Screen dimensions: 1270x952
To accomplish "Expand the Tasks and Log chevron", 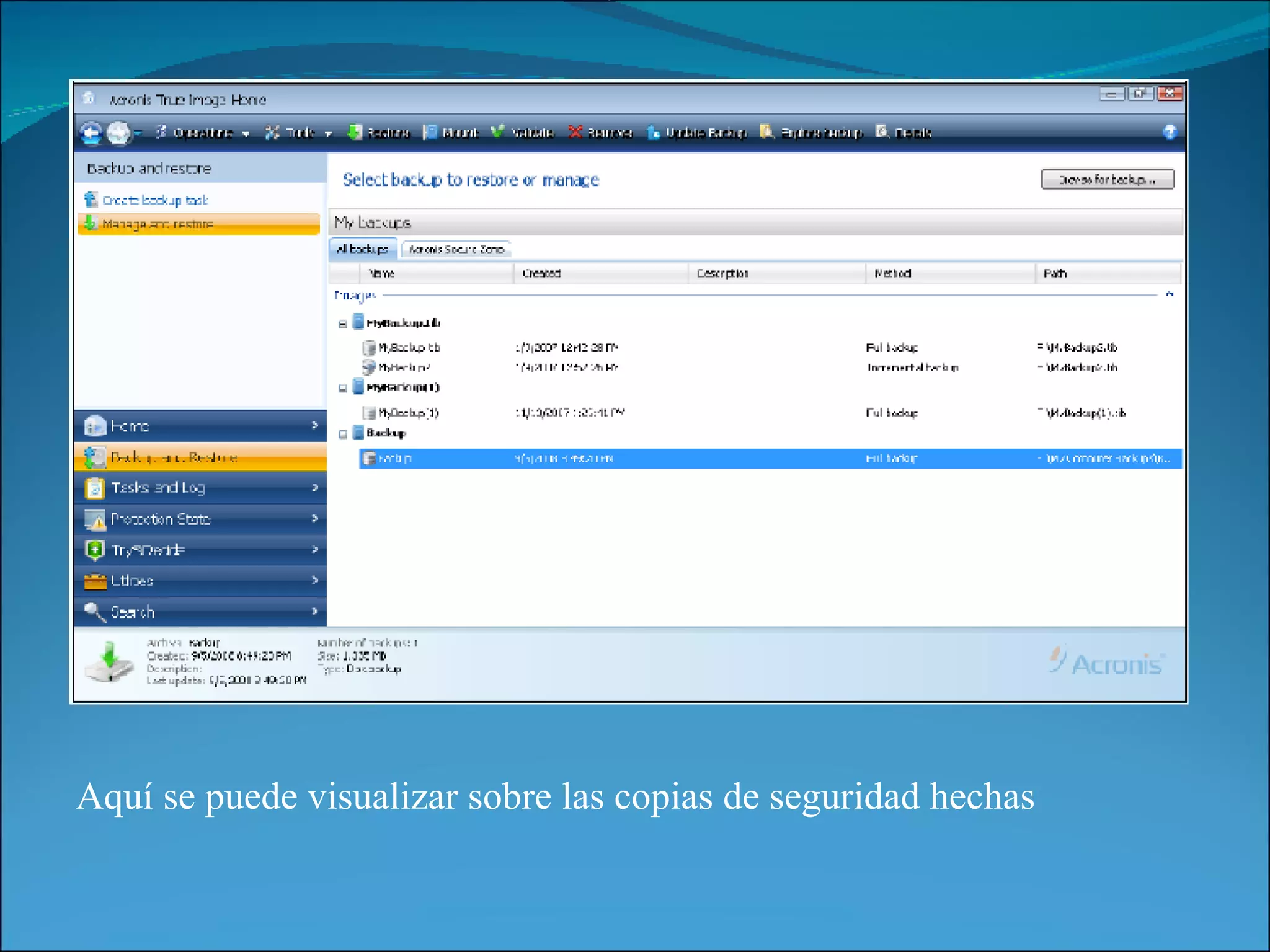I will (315, 488).
